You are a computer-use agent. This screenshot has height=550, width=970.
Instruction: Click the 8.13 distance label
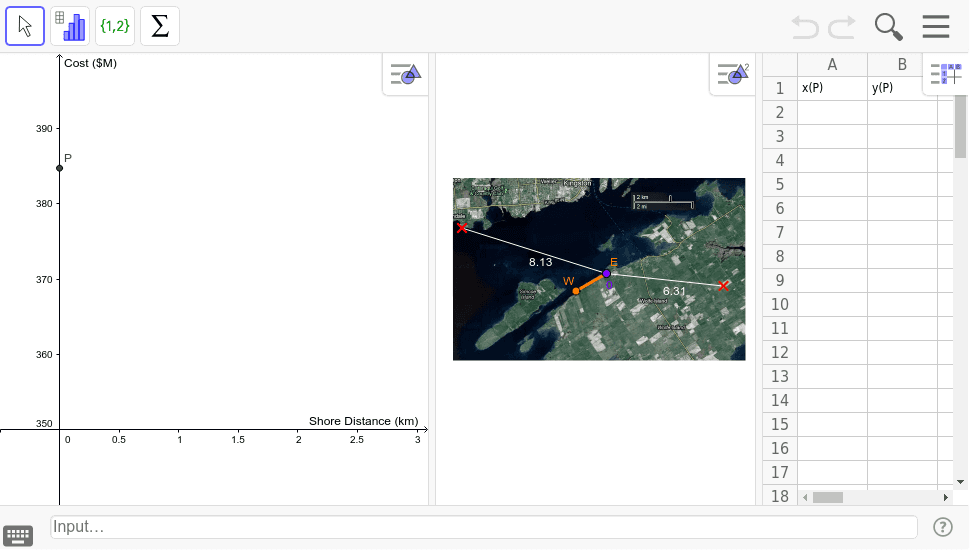(540, 262)
